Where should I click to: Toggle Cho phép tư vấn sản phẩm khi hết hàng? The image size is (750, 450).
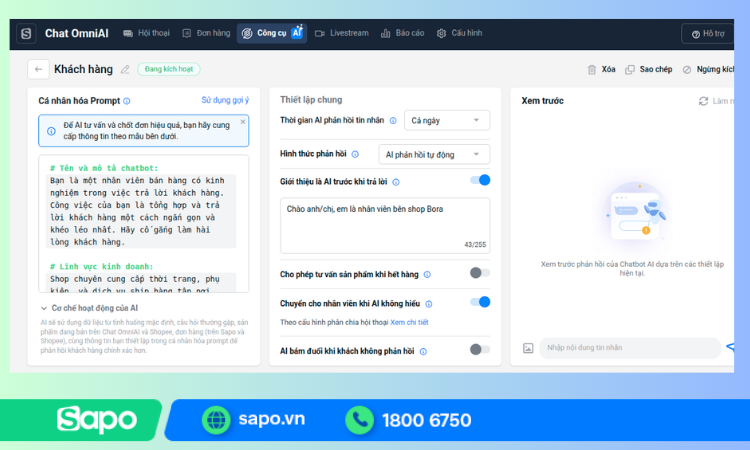480,273
